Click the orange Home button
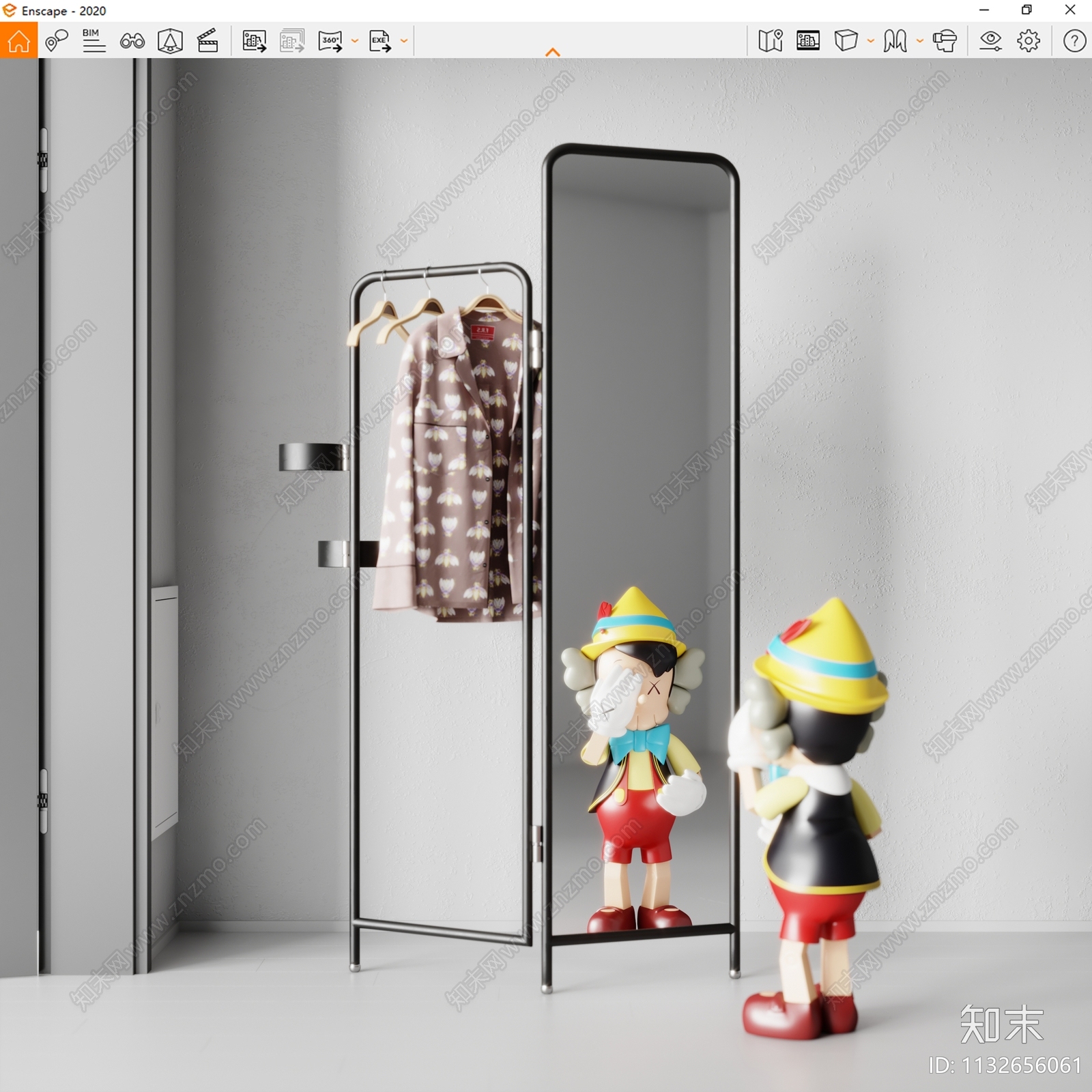The image size is (1092, 1092). pos(18,41)
